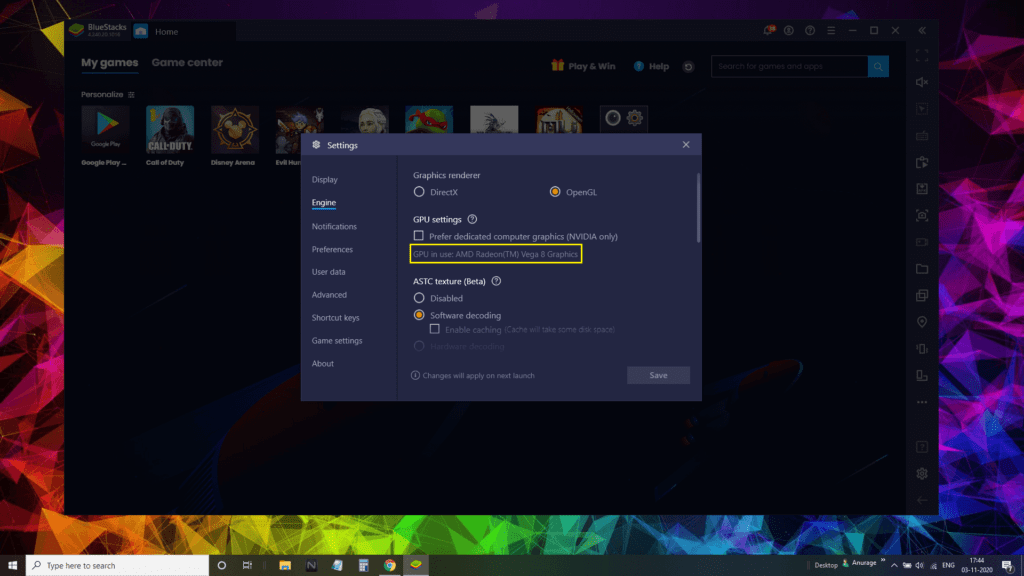Open the User data section
The width and height of the screenshot is (1024, 576).
[328, 272]
